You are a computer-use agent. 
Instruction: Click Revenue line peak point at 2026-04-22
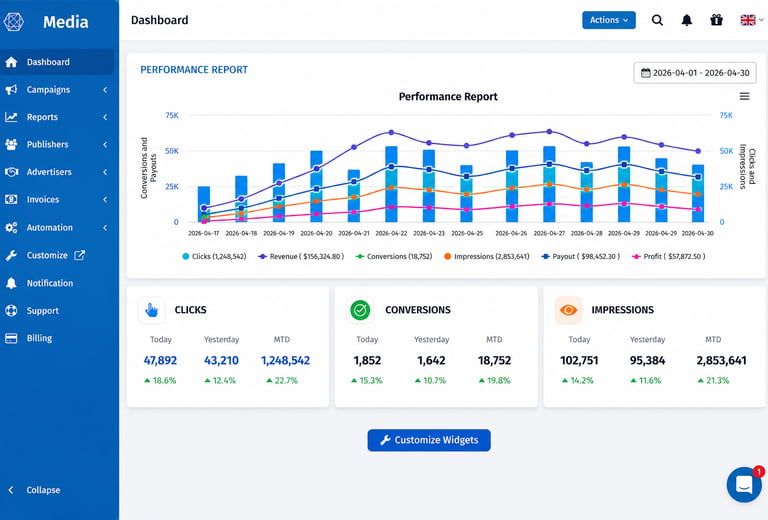click(391, 132)
